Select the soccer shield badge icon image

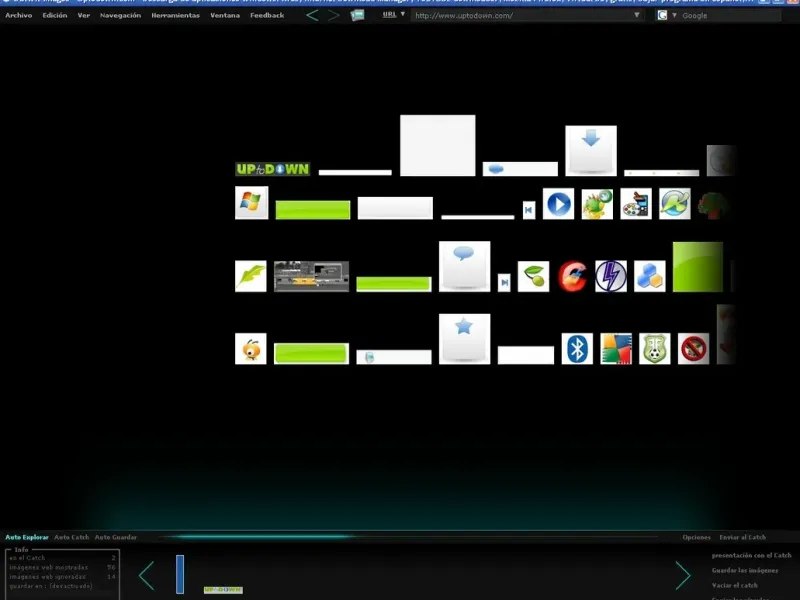(655, 348)
